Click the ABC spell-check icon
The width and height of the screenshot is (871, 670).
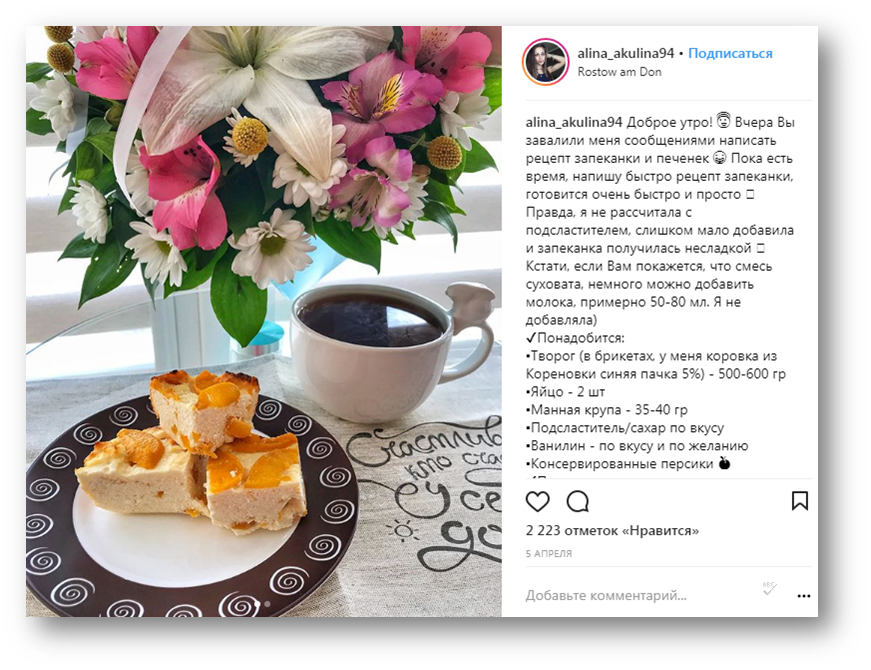pyautogui.click(x=769, y=588)
